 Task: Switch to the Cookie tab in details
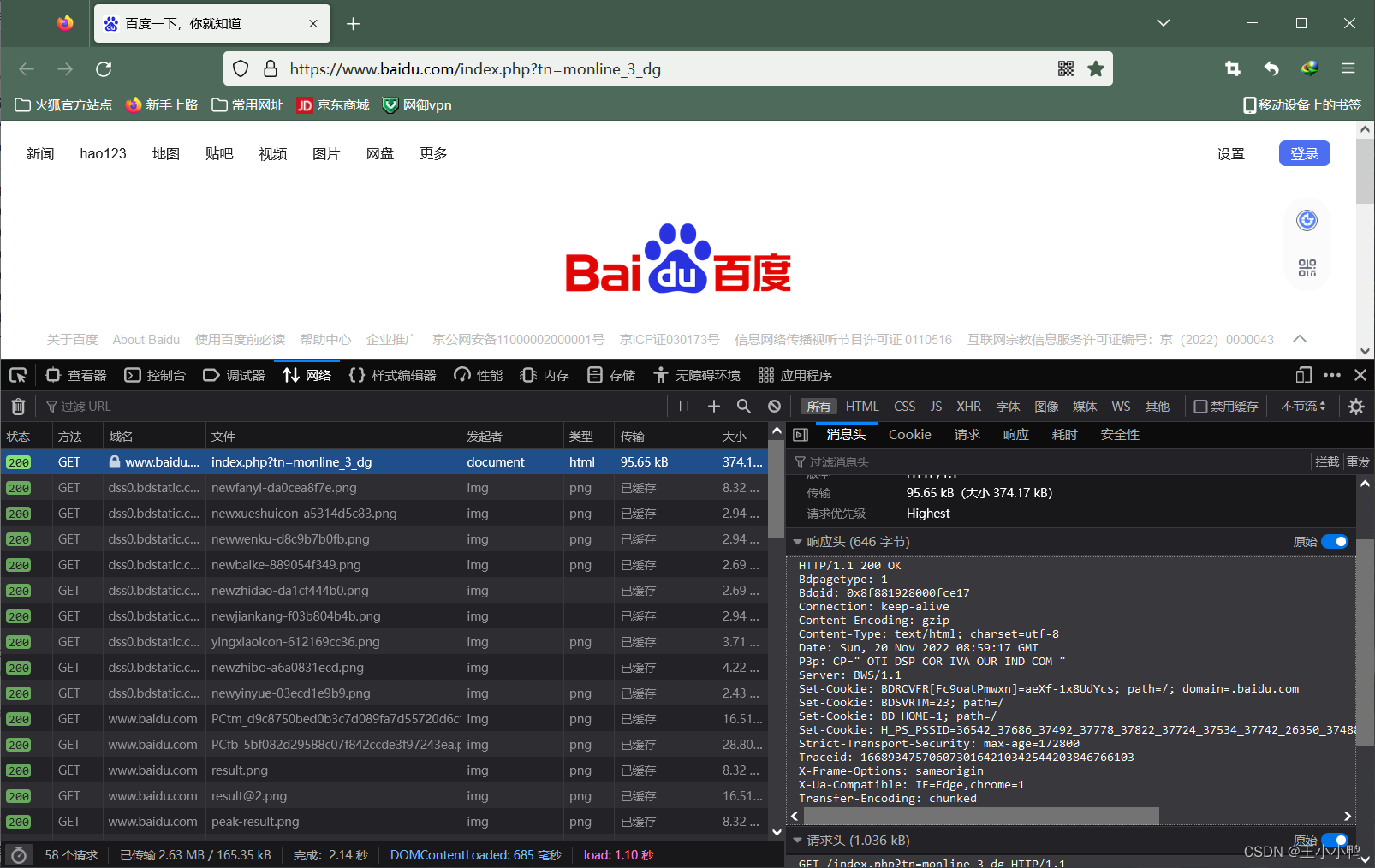coord(909,435)
